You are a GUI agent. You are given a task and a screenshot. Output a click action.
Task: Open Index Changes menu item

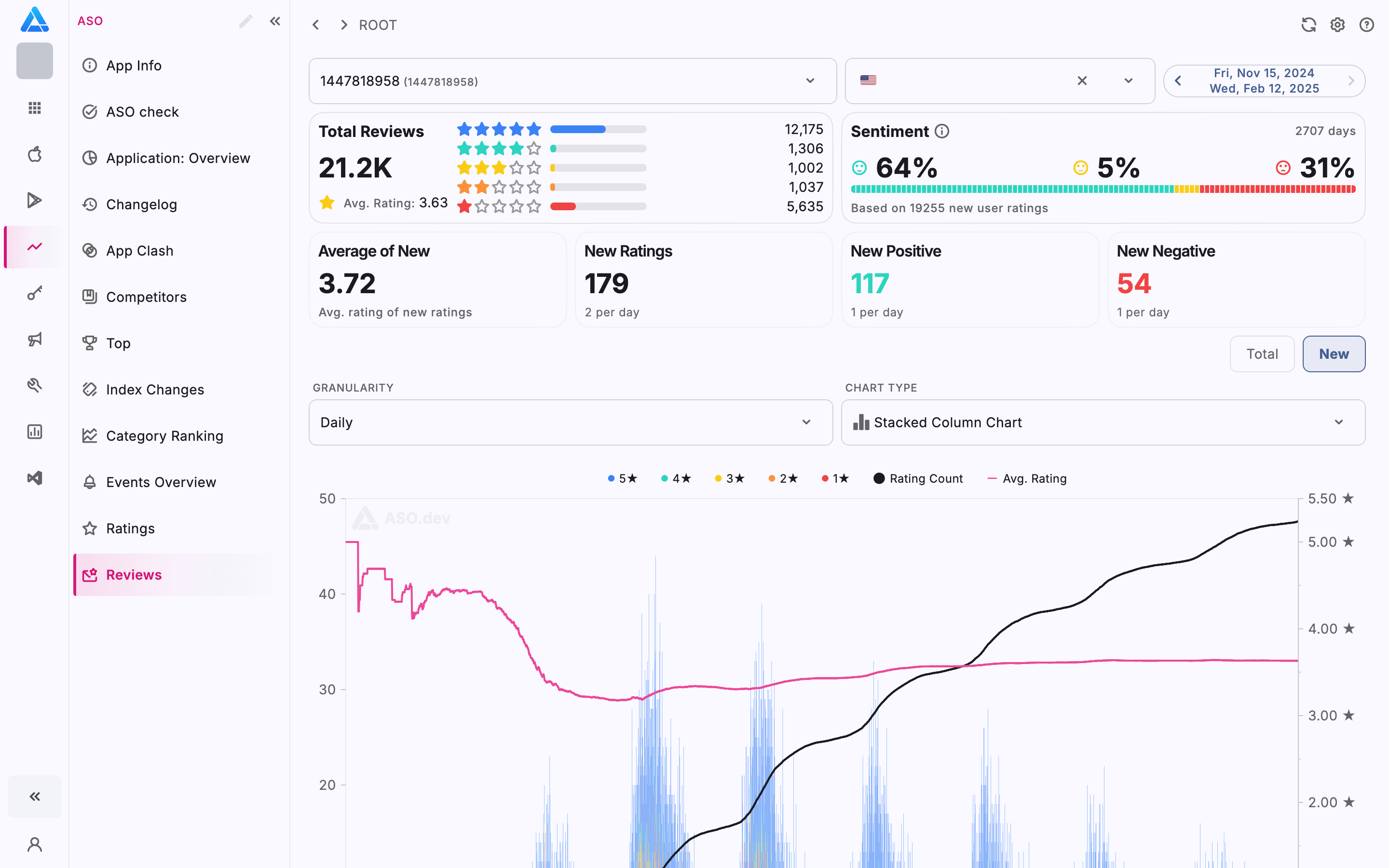[x=178, y=390]
